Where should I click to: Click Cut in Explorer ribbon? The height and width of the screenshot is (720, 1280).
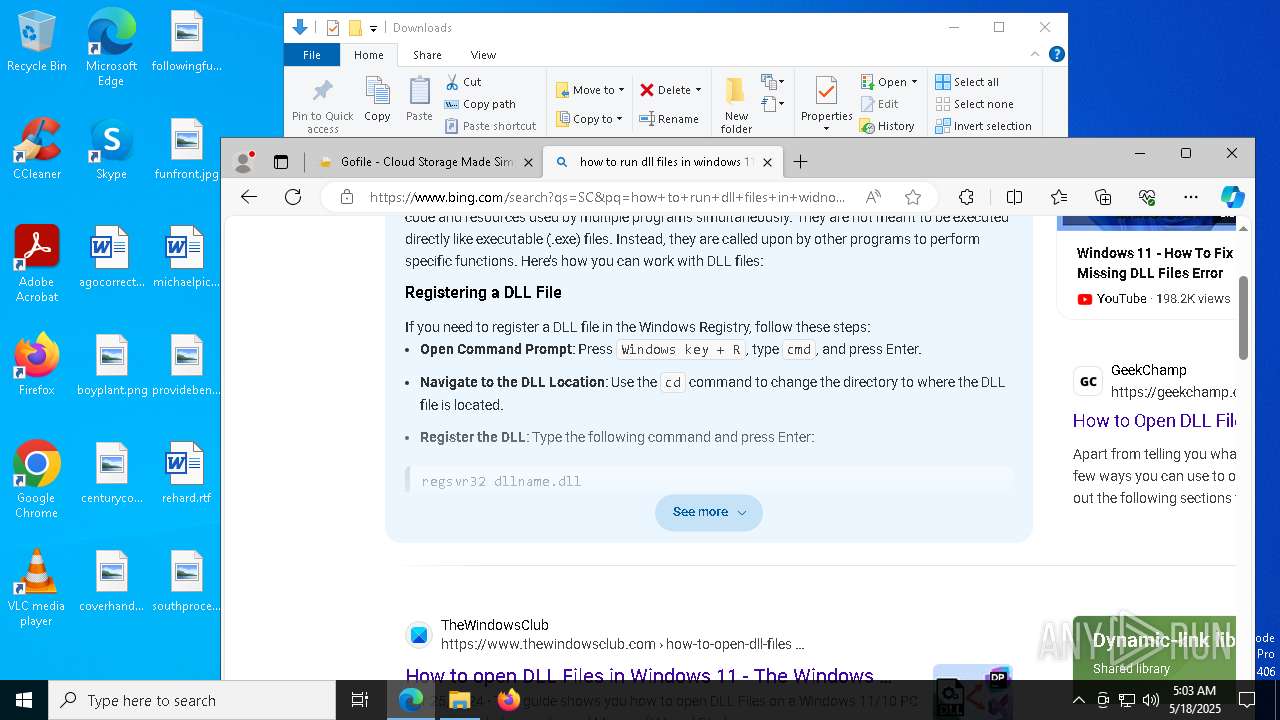click(x=463, y=82)
